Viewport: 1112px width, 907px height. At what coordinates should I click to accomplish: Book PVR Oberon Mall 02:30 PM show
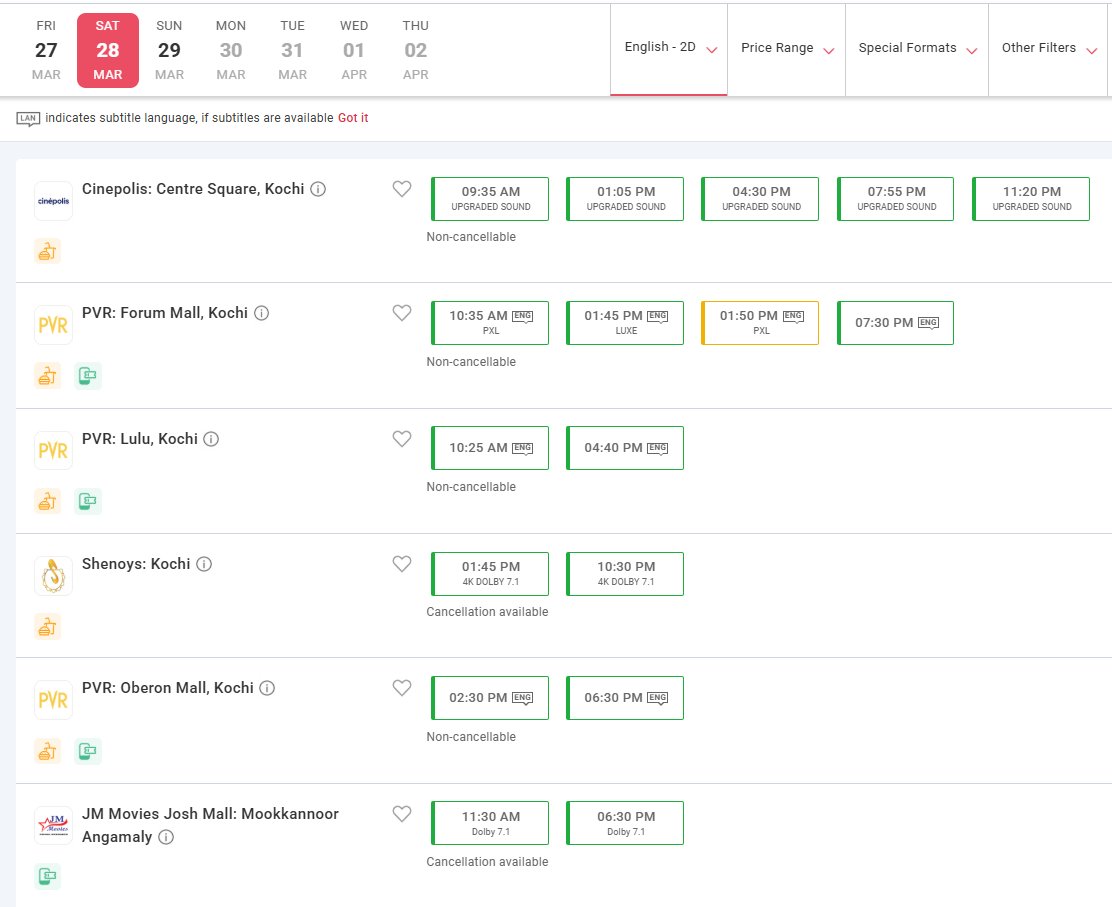pos(490,698)
